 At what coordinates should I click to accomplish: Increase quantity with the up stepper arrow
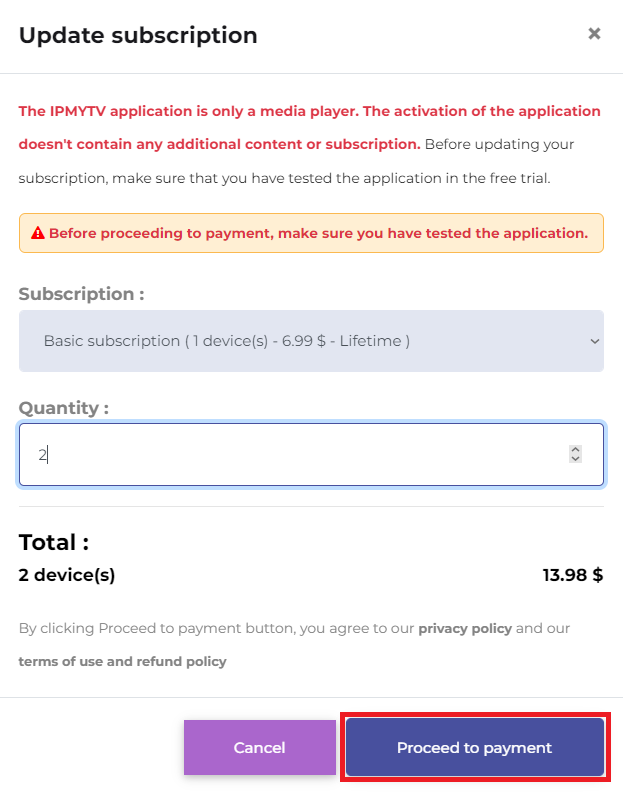(x=575, y=450)
